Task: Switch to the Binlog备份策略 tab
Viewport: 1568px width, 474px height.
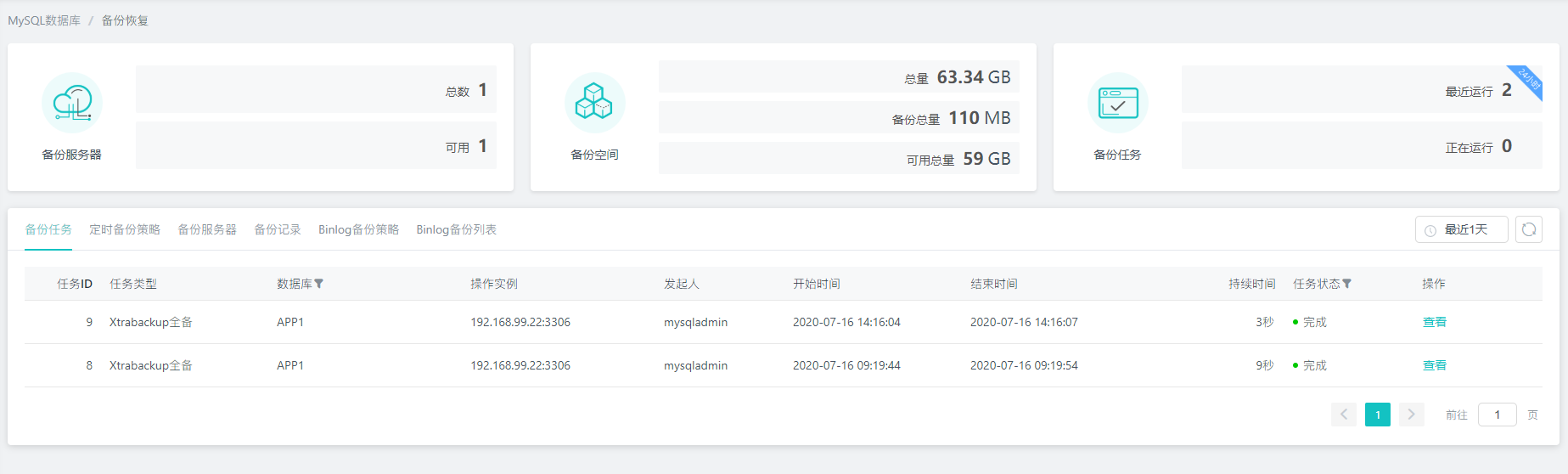Action: pos(358,229)
